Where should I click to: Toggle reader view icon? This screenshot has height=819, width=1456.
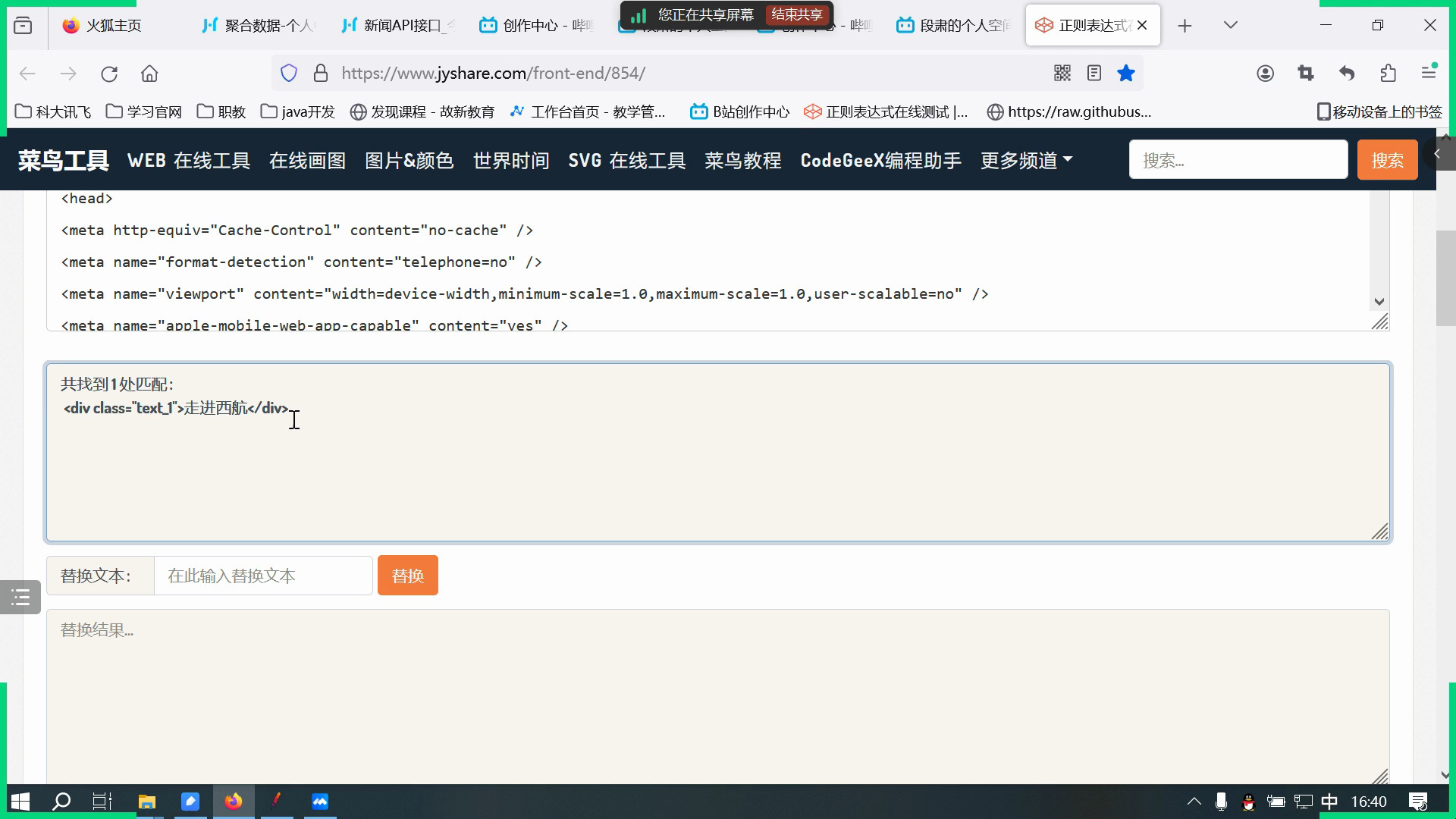click(x=1094, y=74)
